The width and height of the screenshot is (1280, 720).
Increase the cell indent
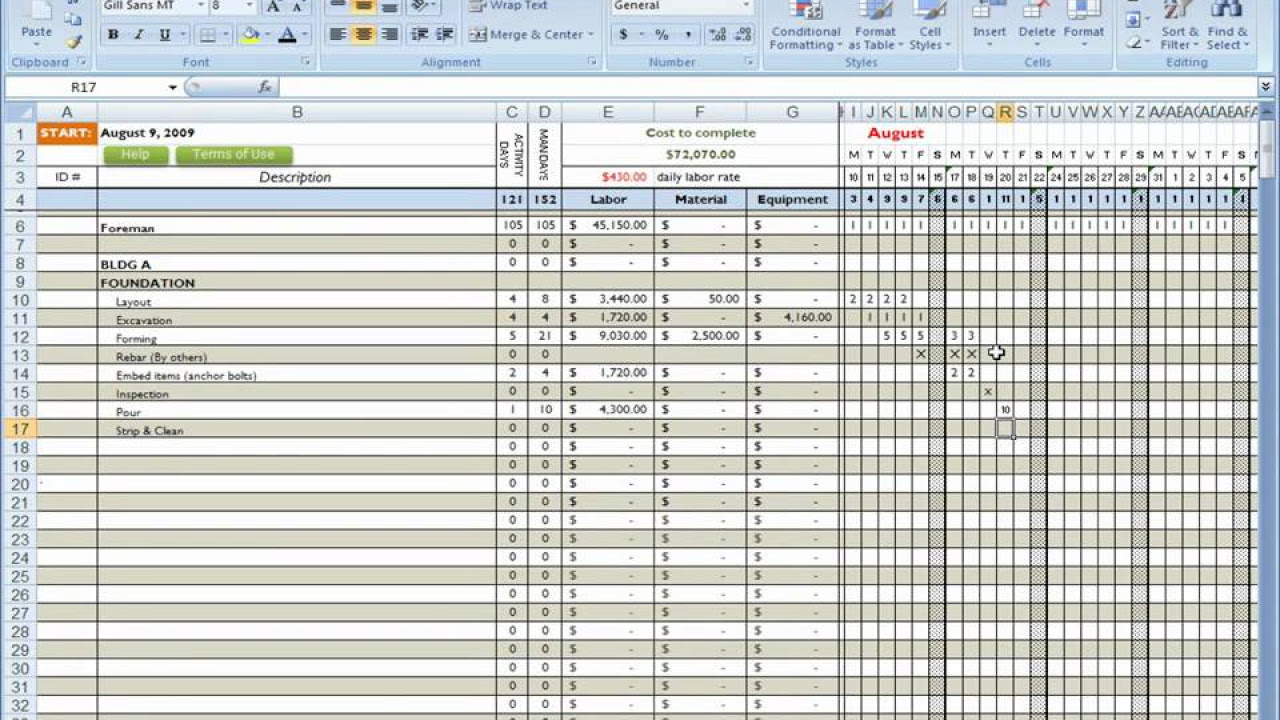coord(446,35)
